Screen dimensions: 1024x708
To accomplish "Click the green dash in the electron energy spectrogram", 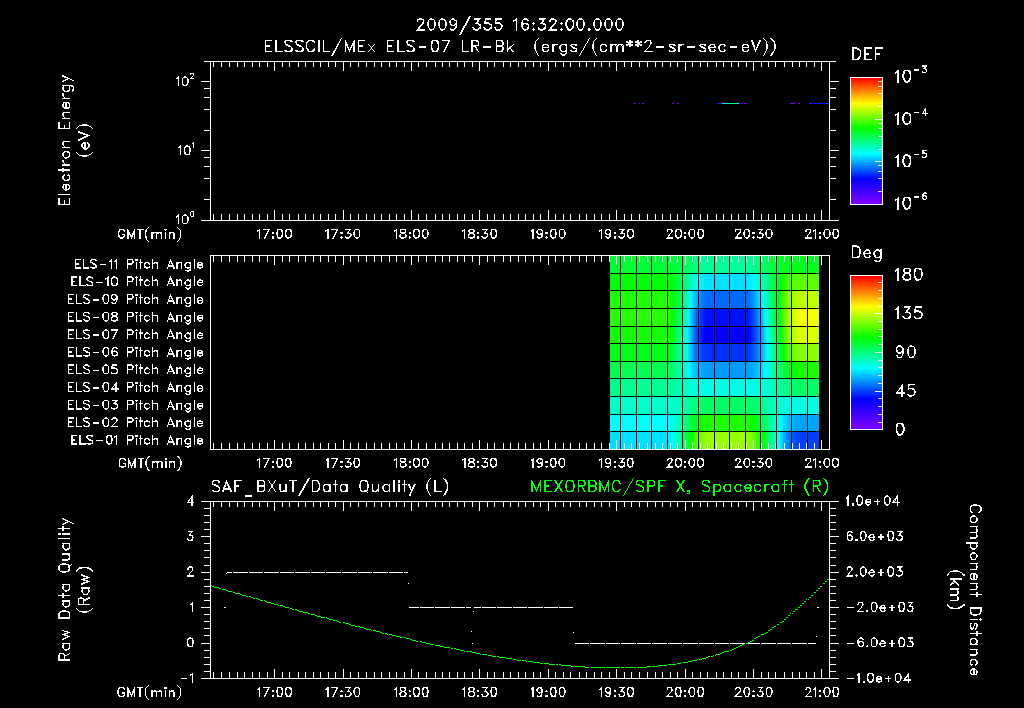I will tap(731, 103).
